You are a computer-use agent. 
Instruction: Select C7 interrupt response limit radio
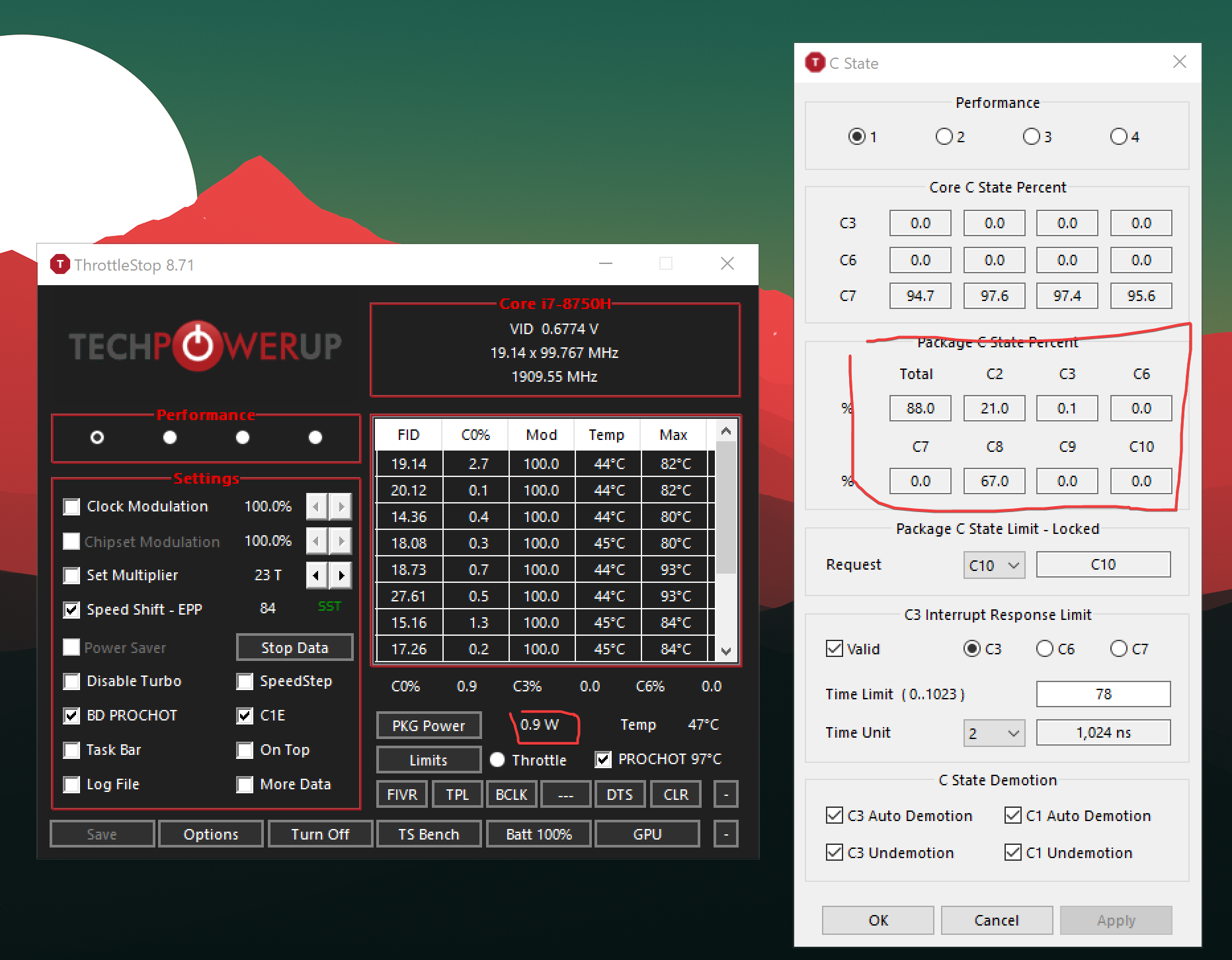(1118, 648)
